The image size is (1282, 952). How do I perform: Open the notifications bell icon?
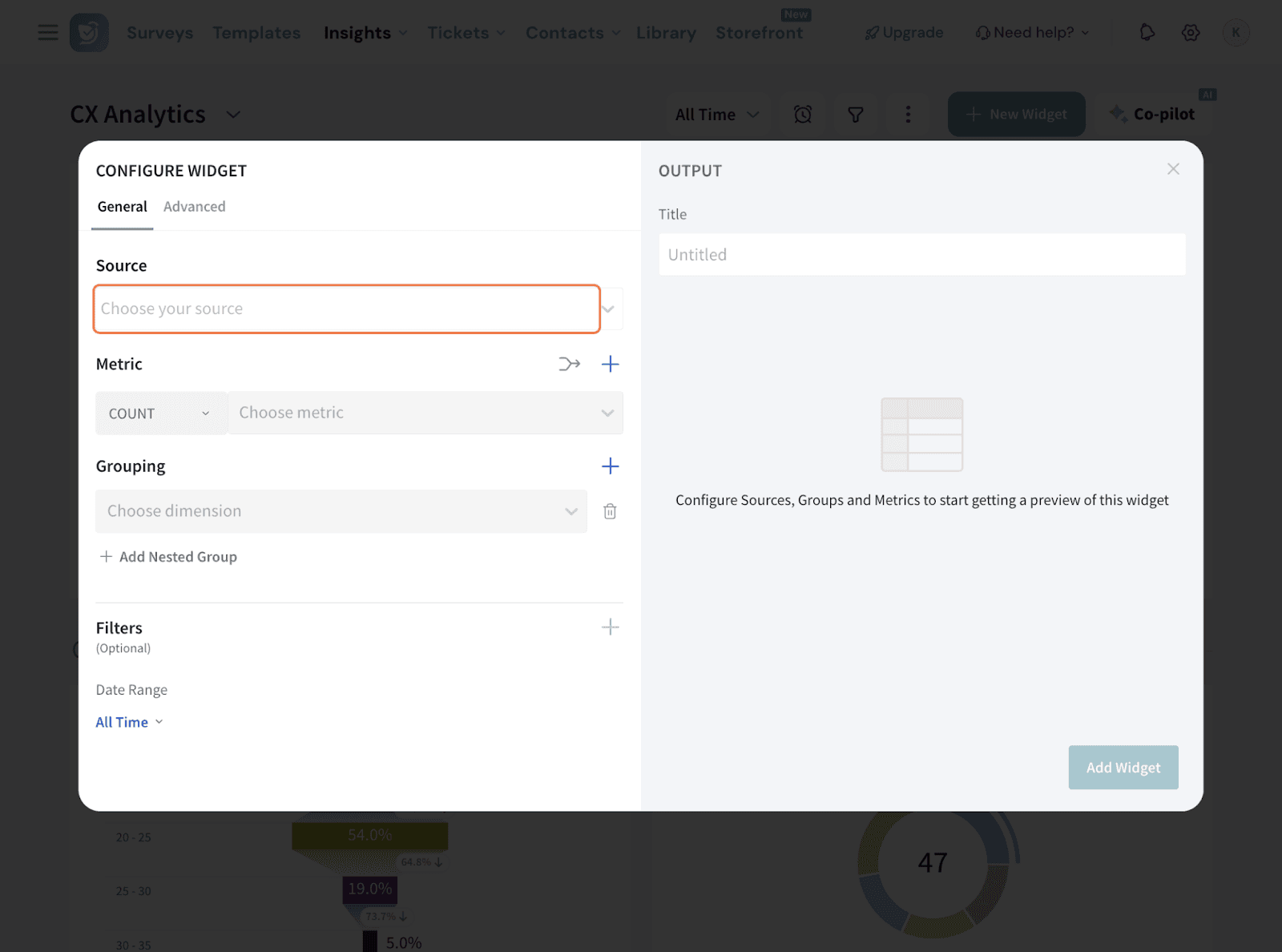coord(1147,33)
